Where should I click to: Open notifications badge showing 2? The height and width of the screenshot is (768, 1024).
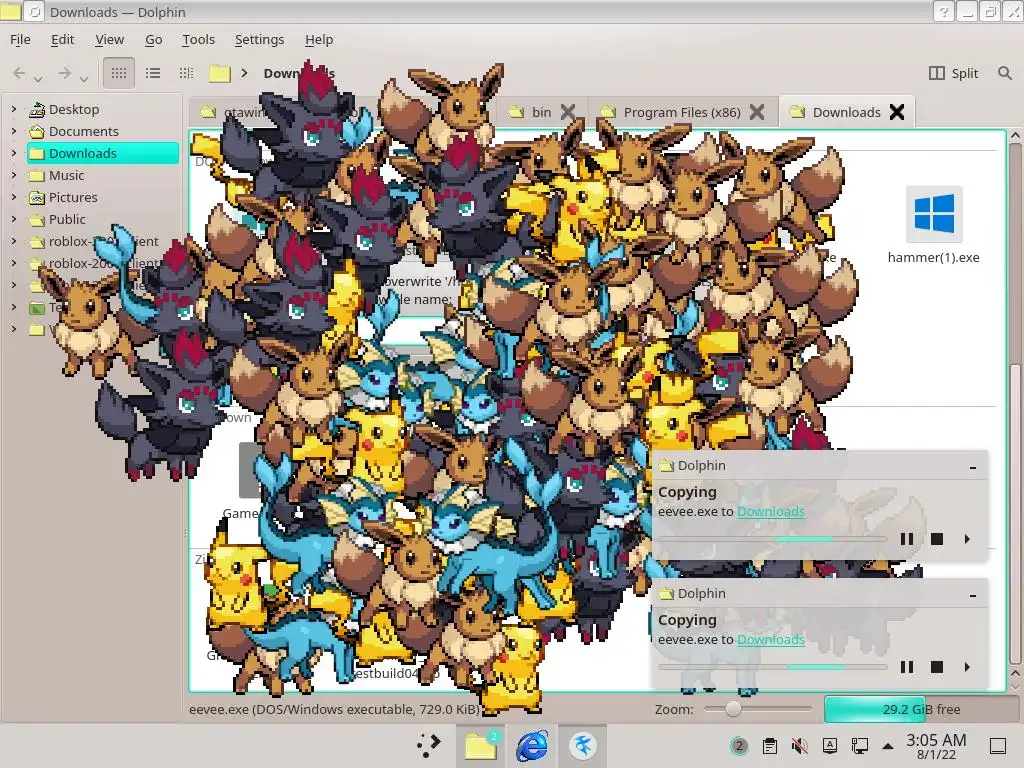739,746
